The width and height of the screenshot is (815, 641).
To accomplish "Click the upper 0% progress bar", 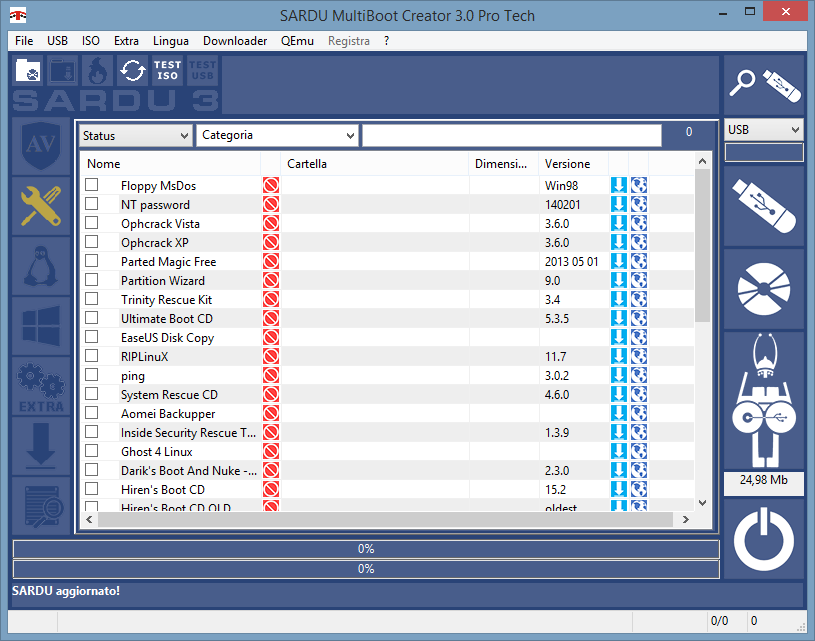I will (366, 549).
